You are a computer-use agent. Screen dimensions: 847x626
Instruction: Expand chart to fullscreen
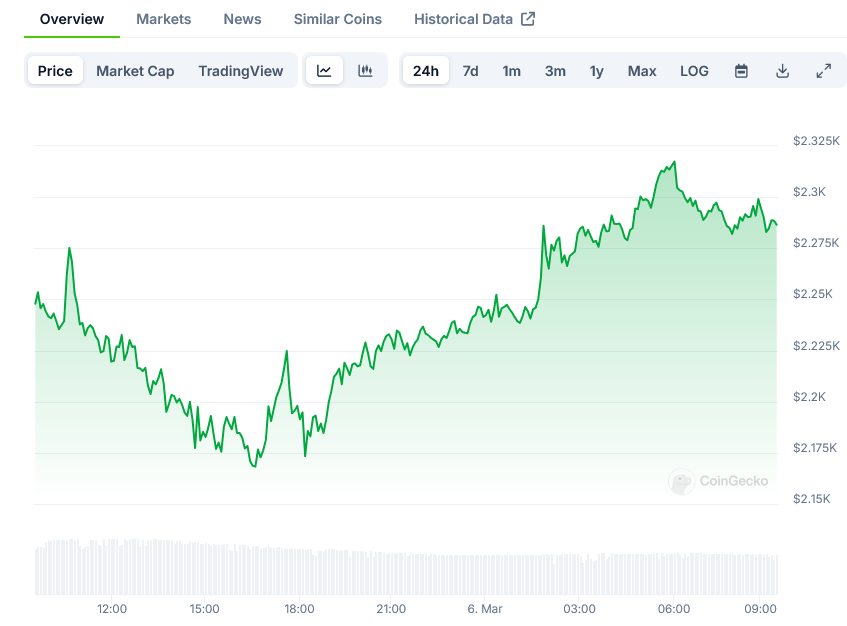pos(823,71)
